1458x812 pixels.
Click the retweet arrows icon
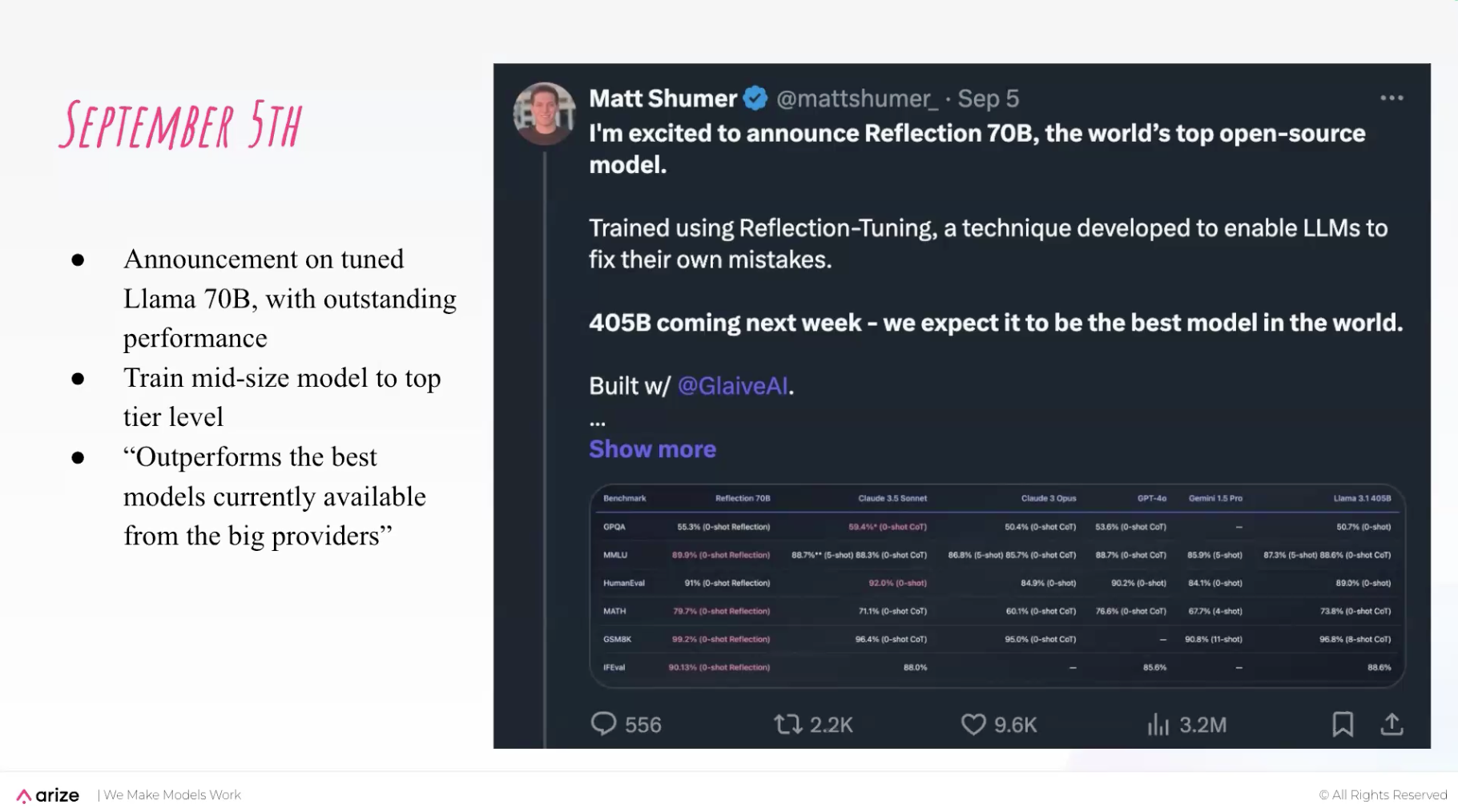point(787,725)
